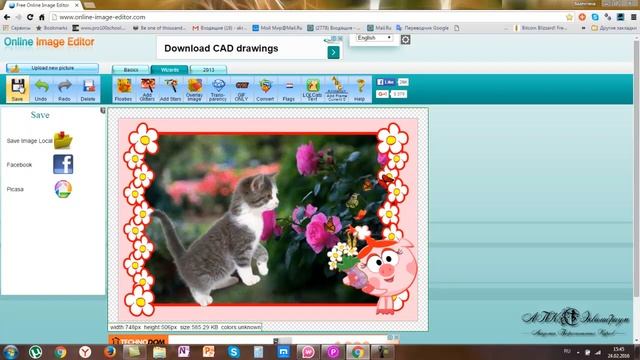Open the English language dropdown

(x=374, y=38)
